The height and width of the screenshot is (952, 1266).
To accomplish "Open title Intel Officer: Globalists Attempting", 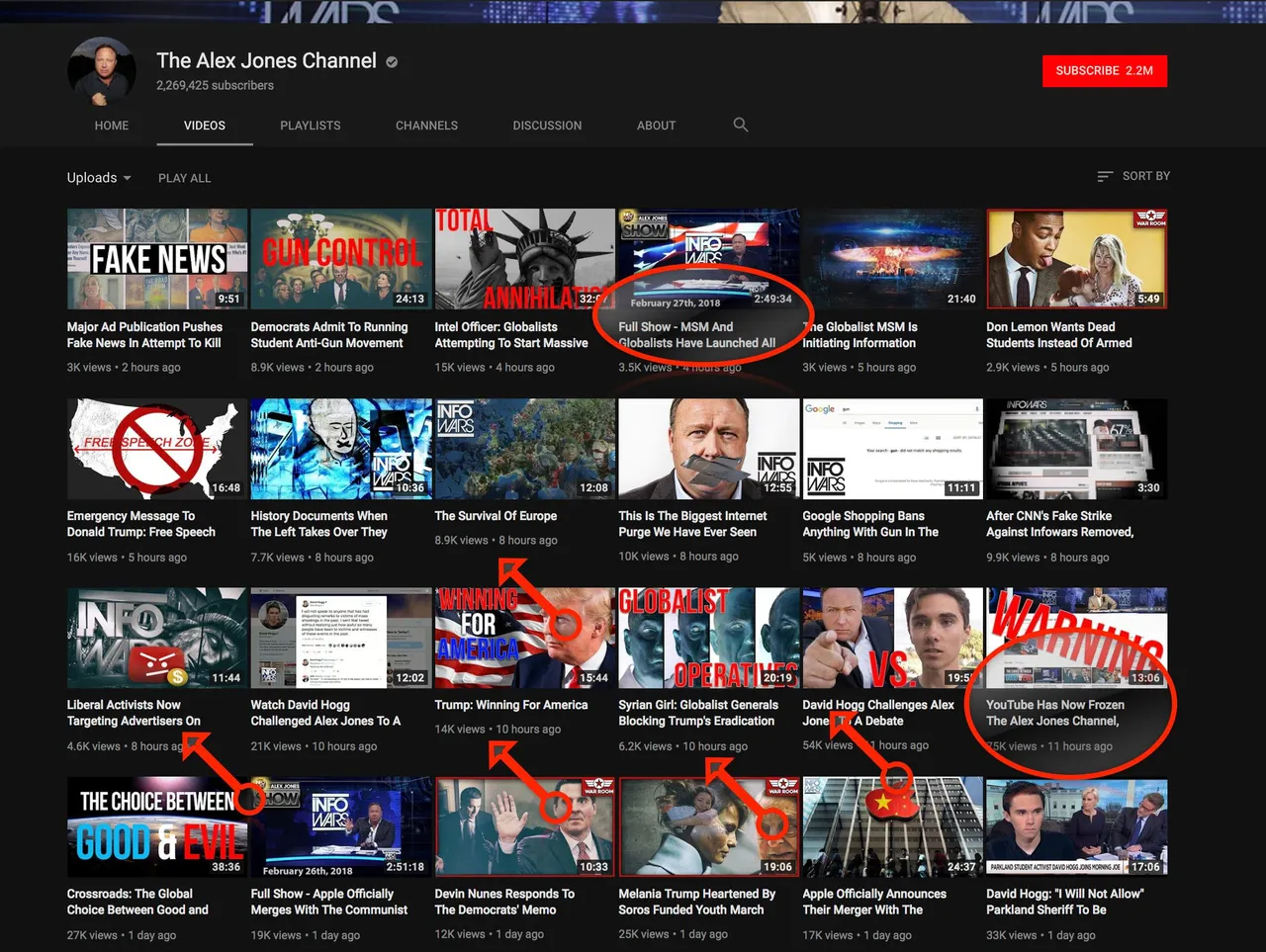I will 511,335.
